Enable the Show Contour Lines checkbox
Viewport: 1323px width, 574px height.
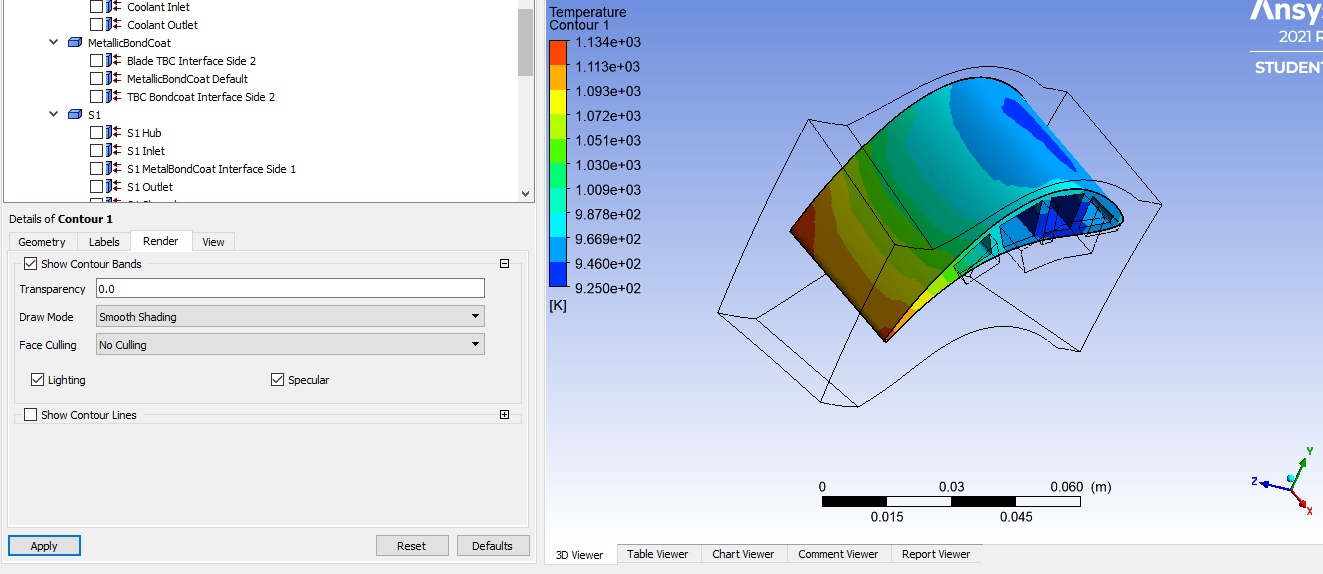(31, 415)
